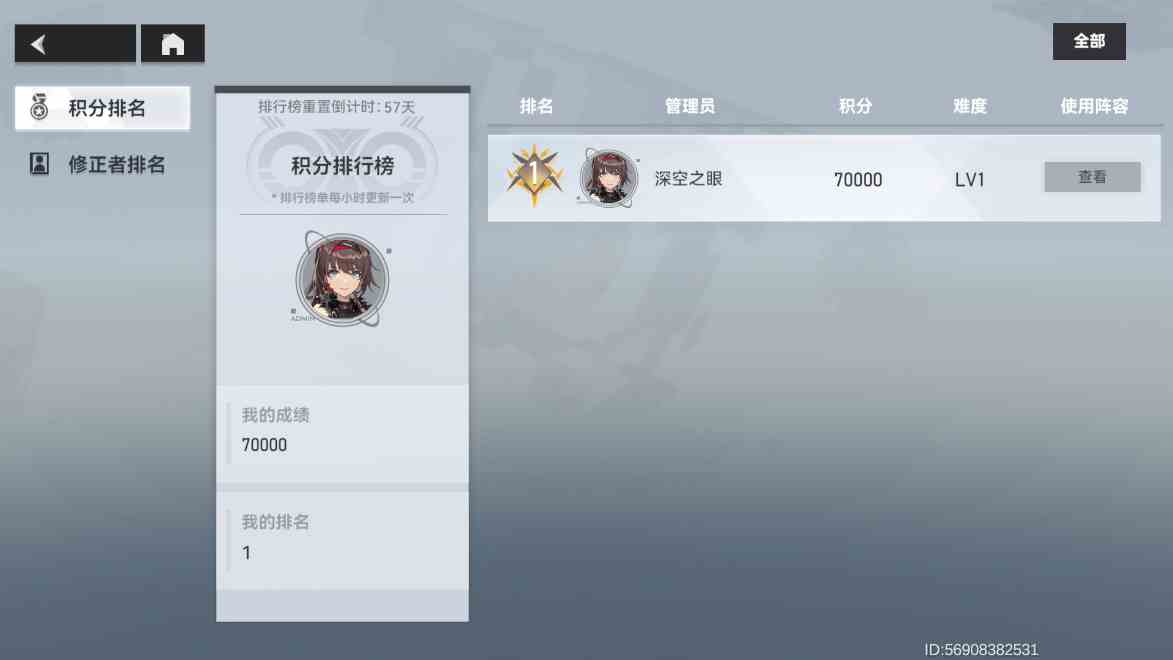The image size is (1173, 660).
Task: Click the portrait icon beside 修正者排名
Action: coord(39,164)
